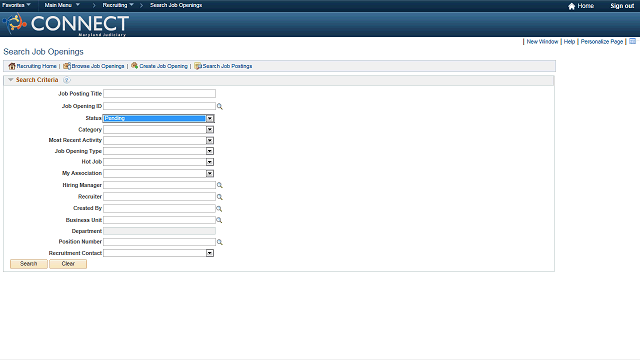Open lookup for Job Opening ID
Screen dimensions: 640x360
coord(220,107)
